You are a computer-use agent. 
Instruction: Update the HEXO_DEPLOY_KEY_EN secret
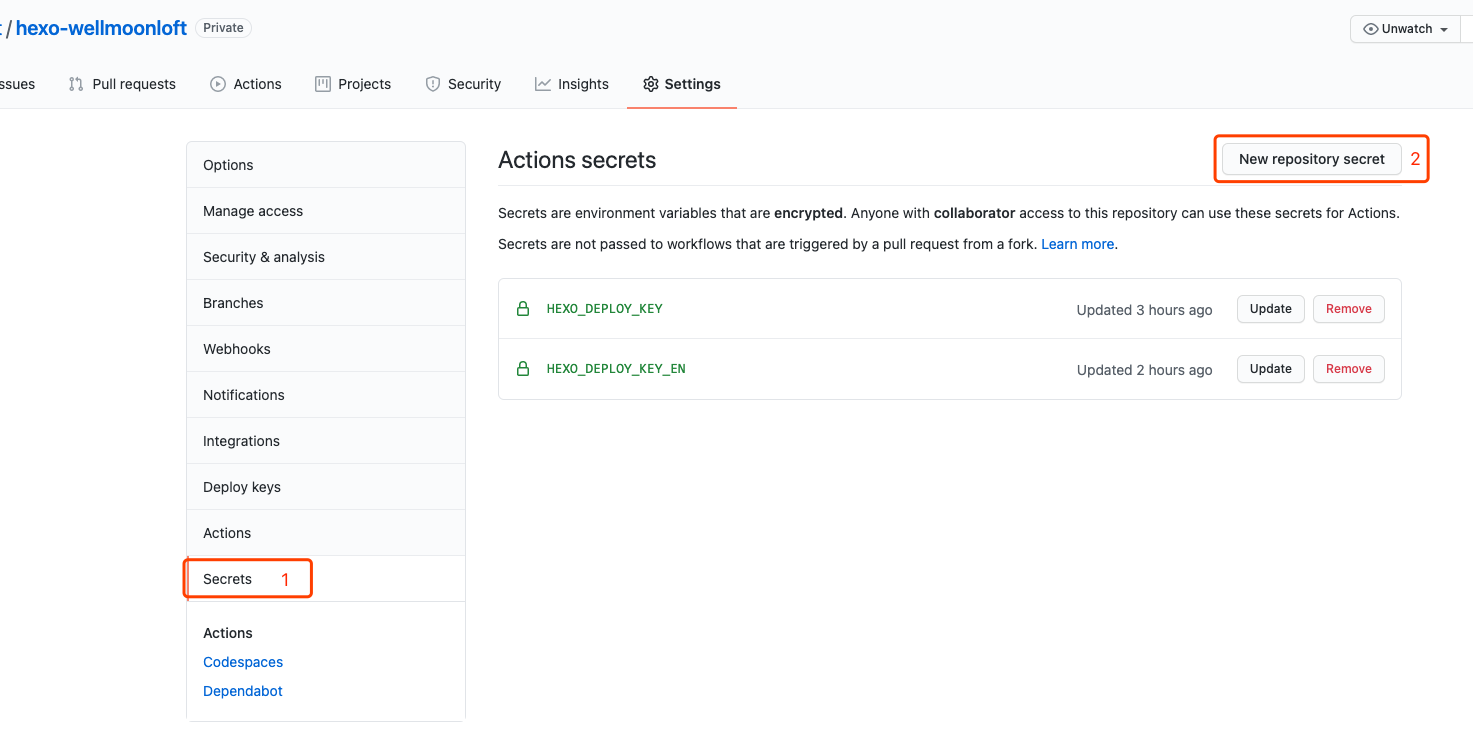pos(1270,369)
